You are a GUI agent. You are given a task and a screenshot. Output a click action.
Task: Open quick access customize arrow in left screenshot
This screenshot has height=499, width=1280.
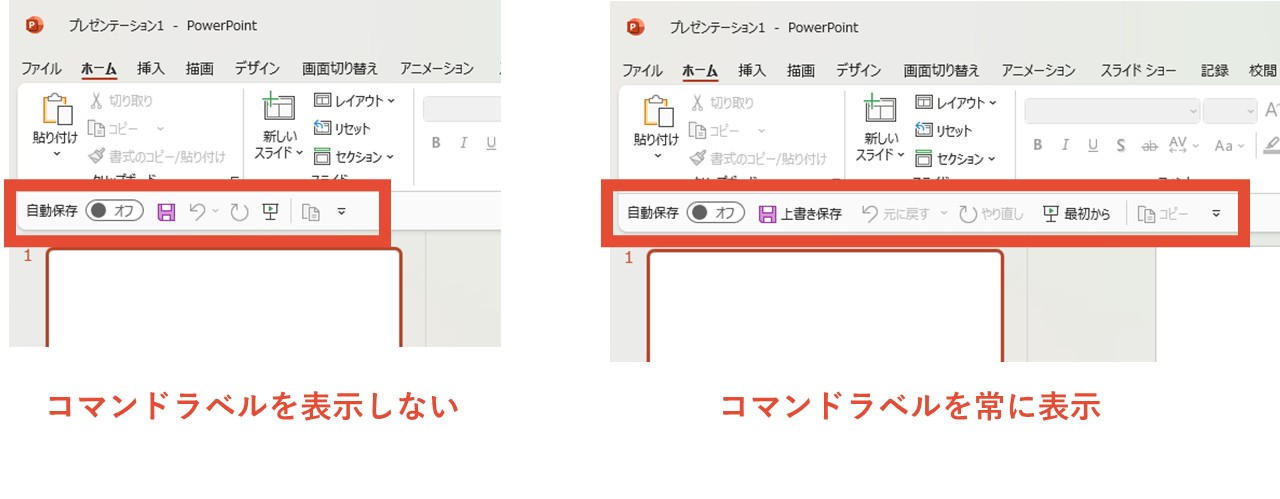click(x=341, y=212)
